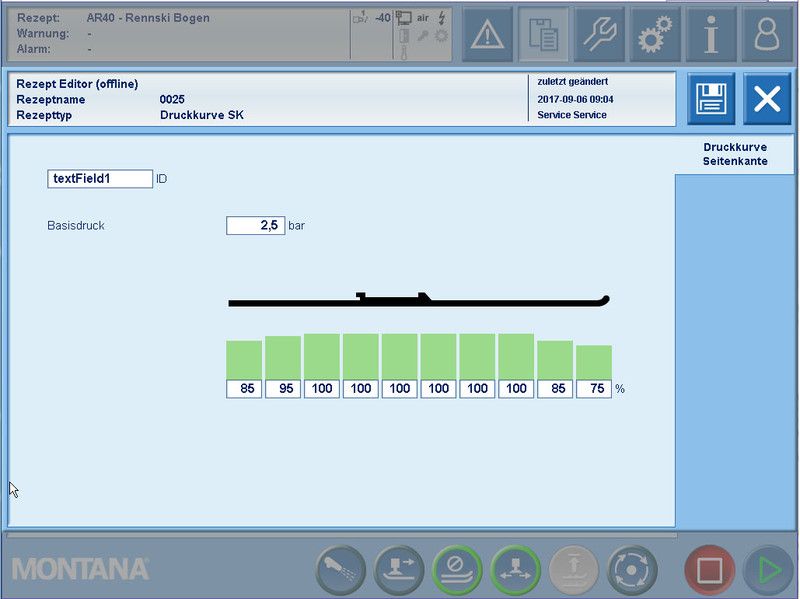This screenshot has height=599, width=800.
Task: Open the user profile icon
Action: click(766, 35)
